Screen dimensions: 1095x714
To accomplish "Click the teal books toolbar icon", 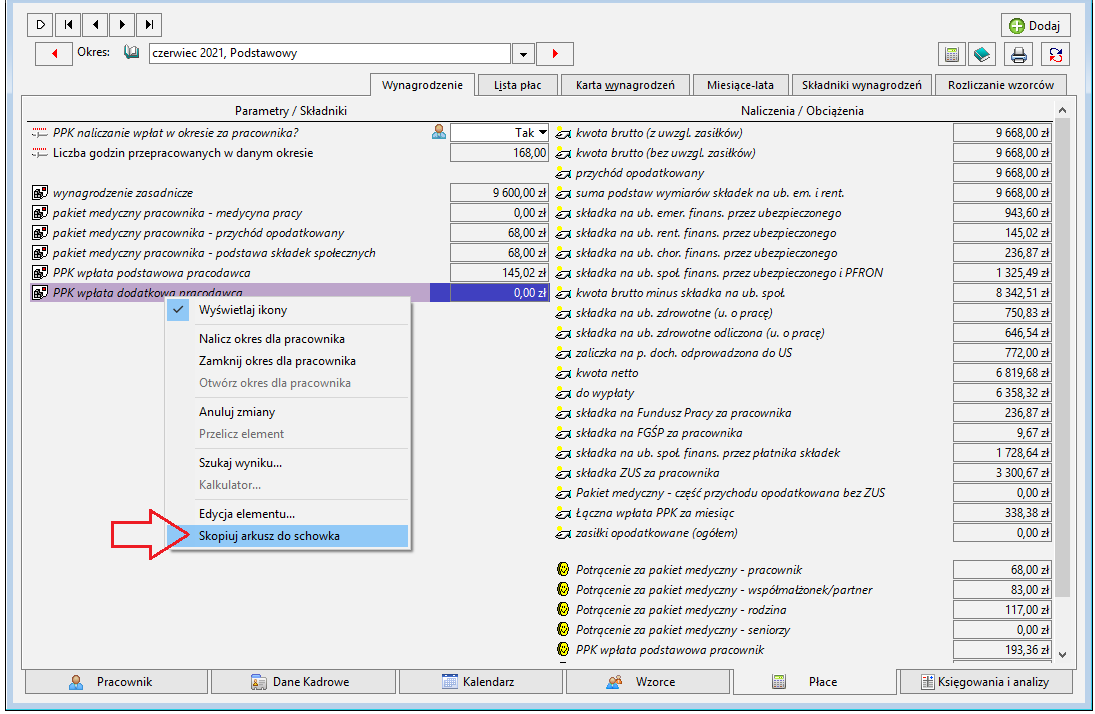I will tap(982, 54).
